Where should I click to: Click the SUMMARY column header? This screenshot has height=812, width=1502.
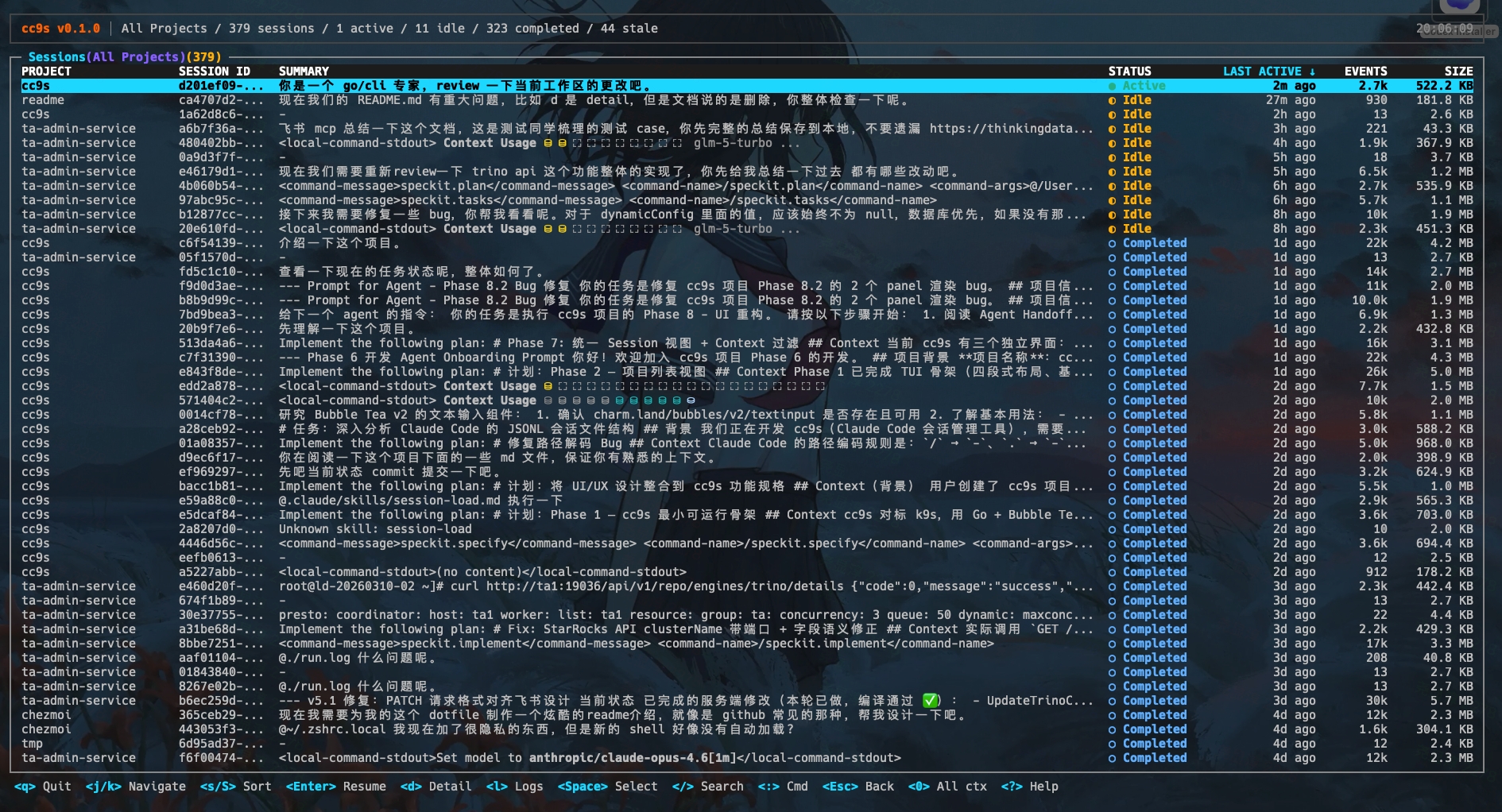[304, 72]
